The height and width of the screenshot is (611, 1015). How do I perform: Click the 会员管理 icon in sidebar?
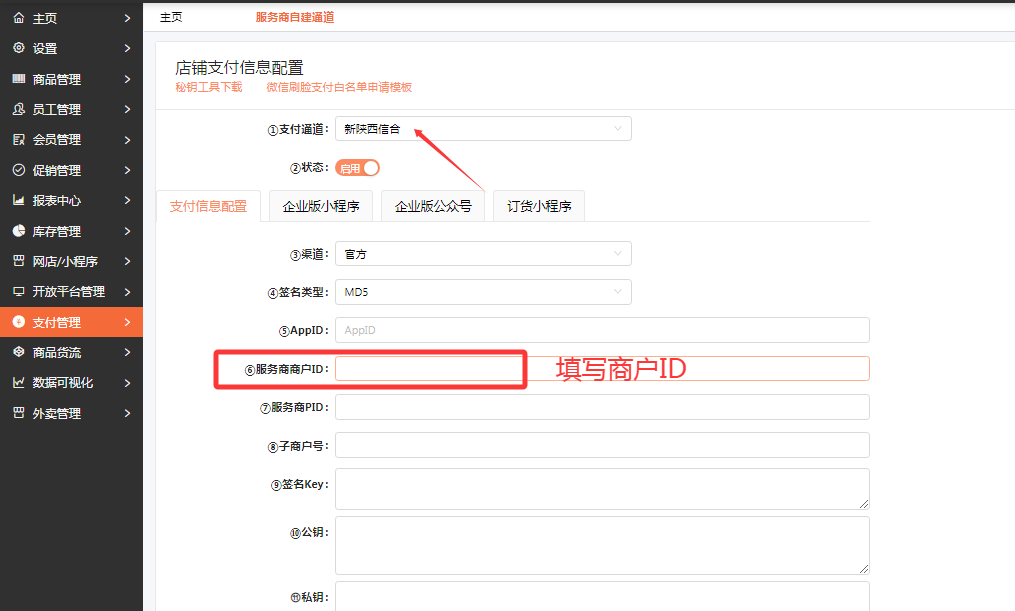(18, 140)
